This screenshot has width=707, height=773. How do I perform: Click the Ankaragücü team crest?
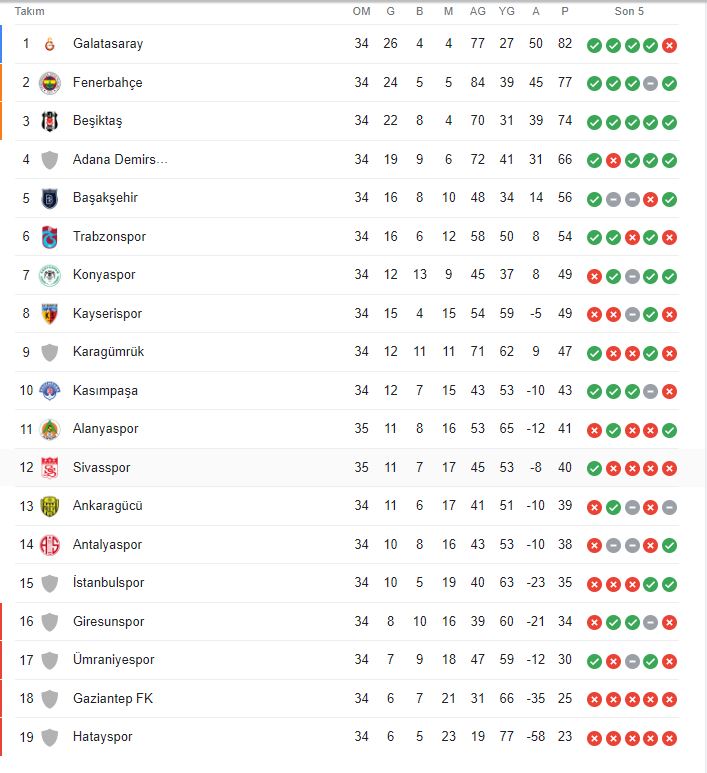tap(50, 506)
